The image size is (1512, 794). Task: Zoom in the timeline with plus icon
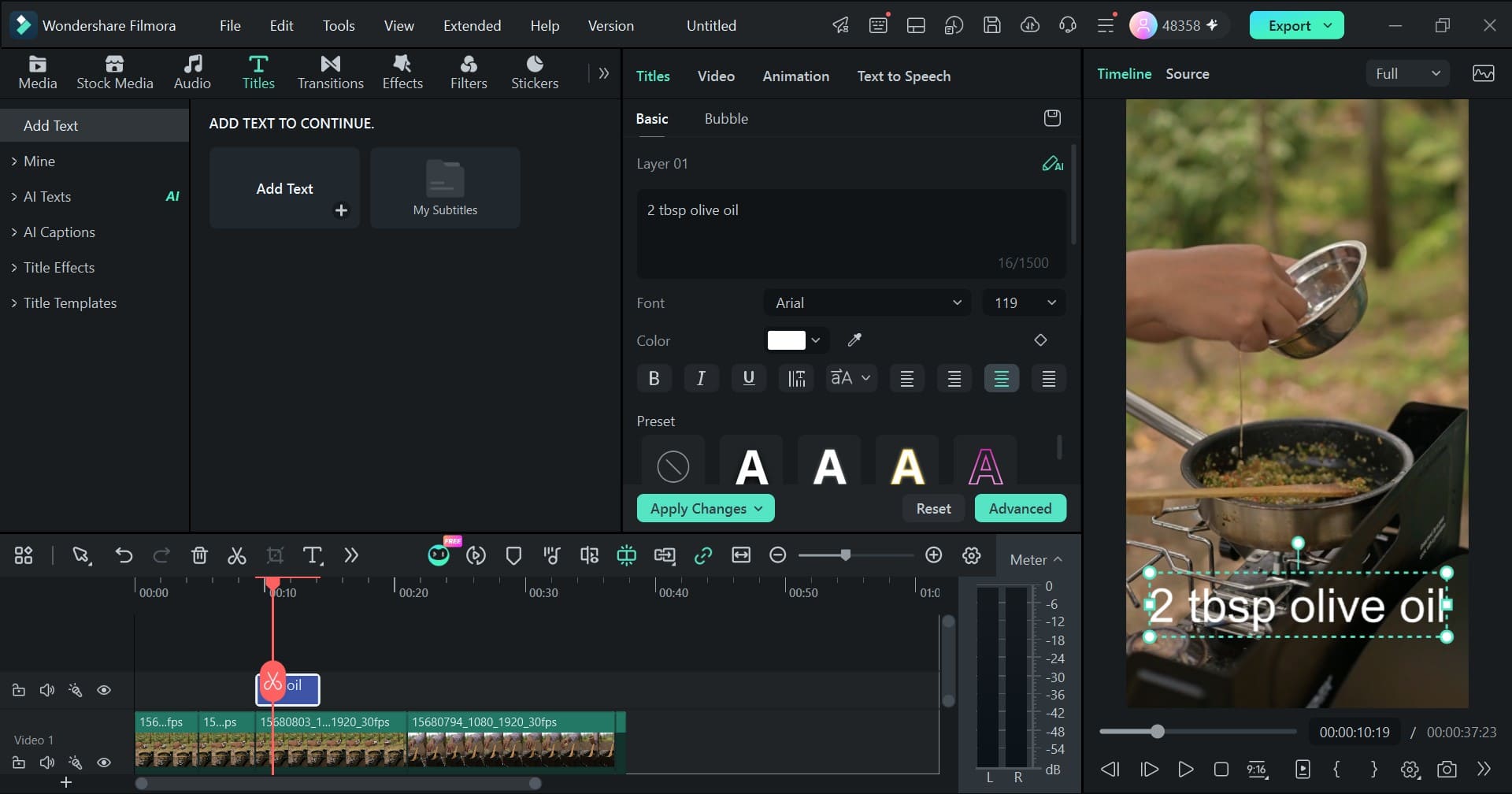pyautogui.click(x=933, y=555)
